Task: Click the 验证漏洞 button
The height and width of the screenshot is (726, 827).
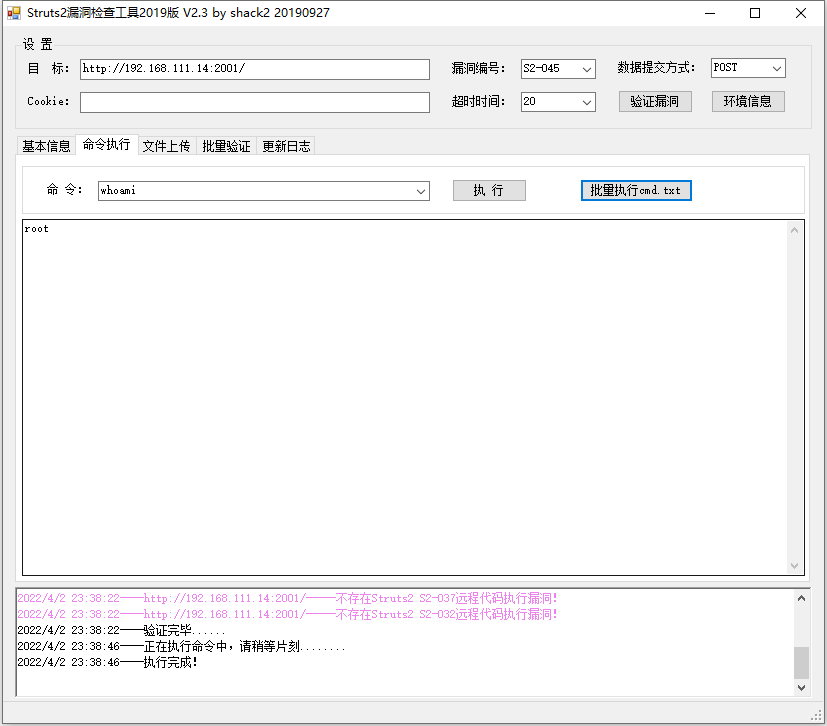Action: 655,101
